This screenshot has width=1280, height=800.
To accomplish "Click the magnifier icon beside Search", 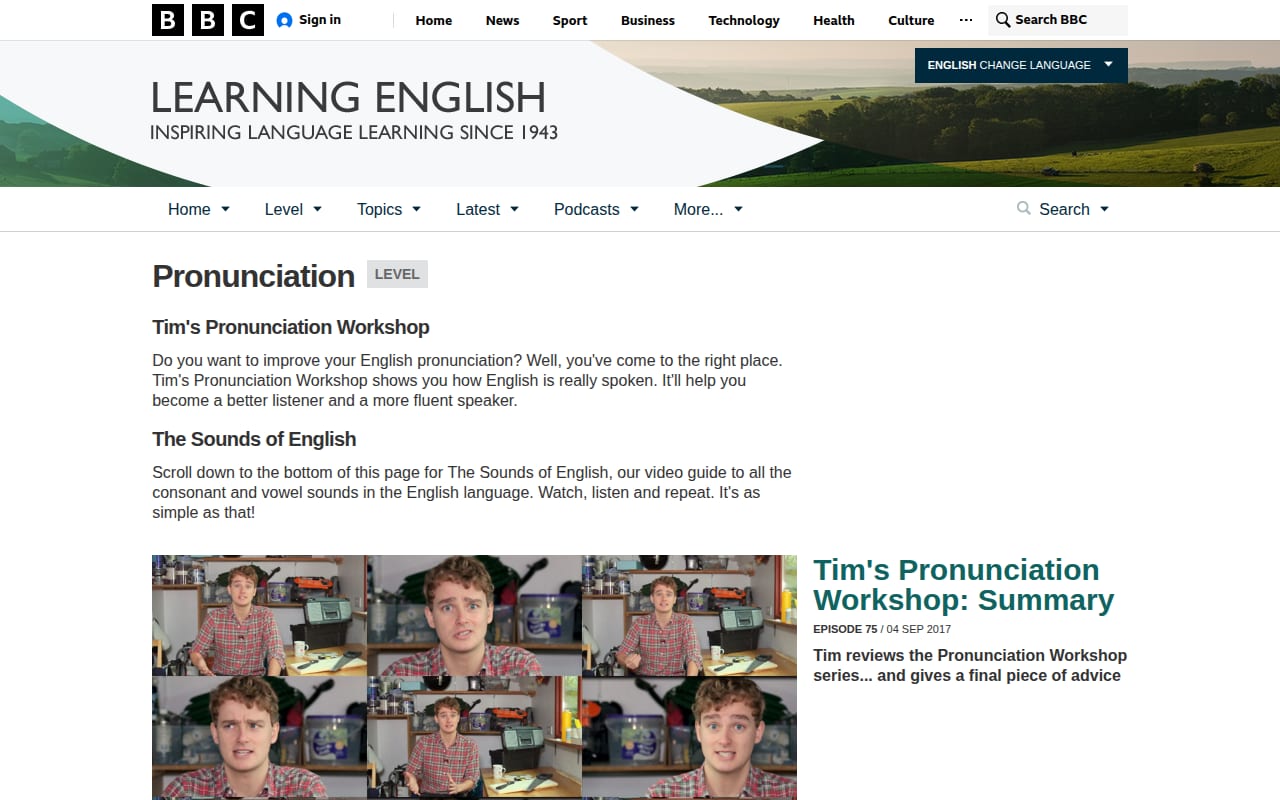I will (x=1023, y=209).
